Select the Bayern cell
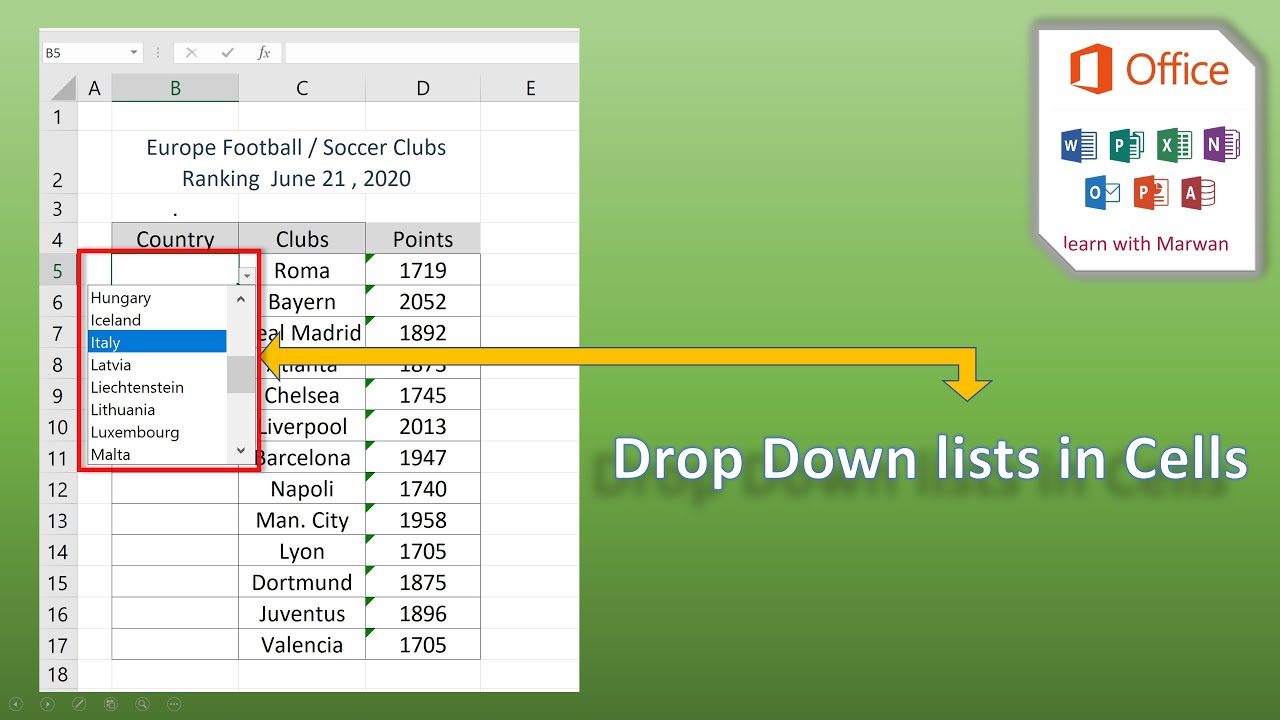 click(x=302, y=301)
